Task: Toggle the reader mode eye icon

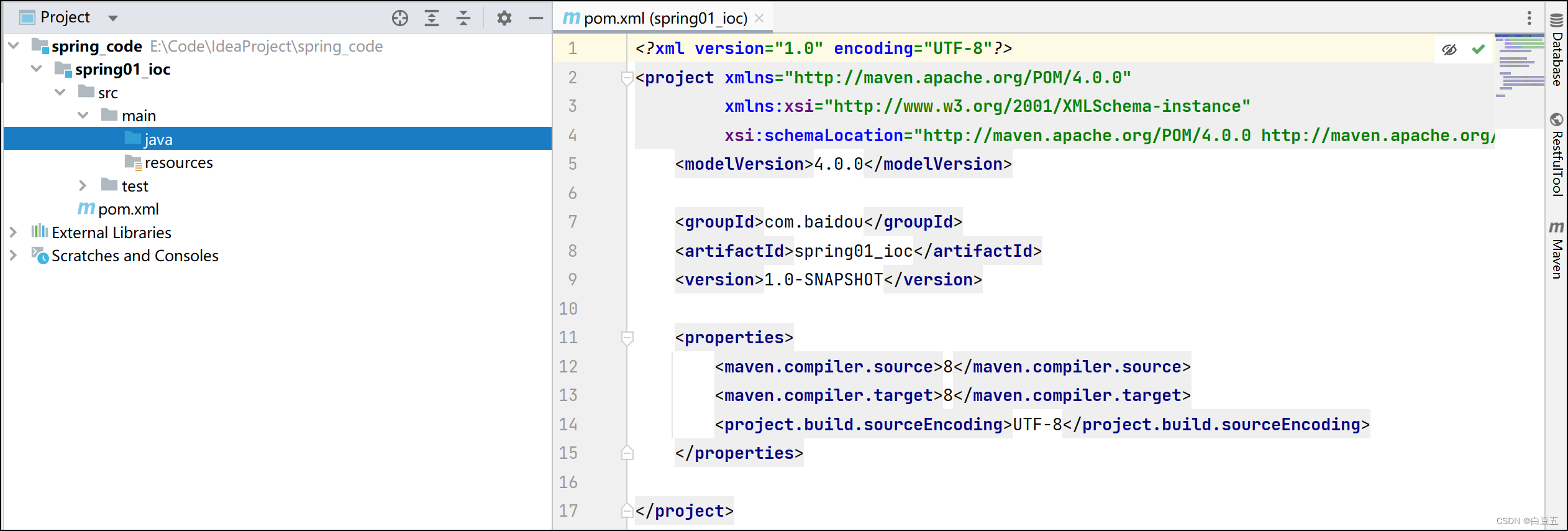Action: pos(1449,49)
